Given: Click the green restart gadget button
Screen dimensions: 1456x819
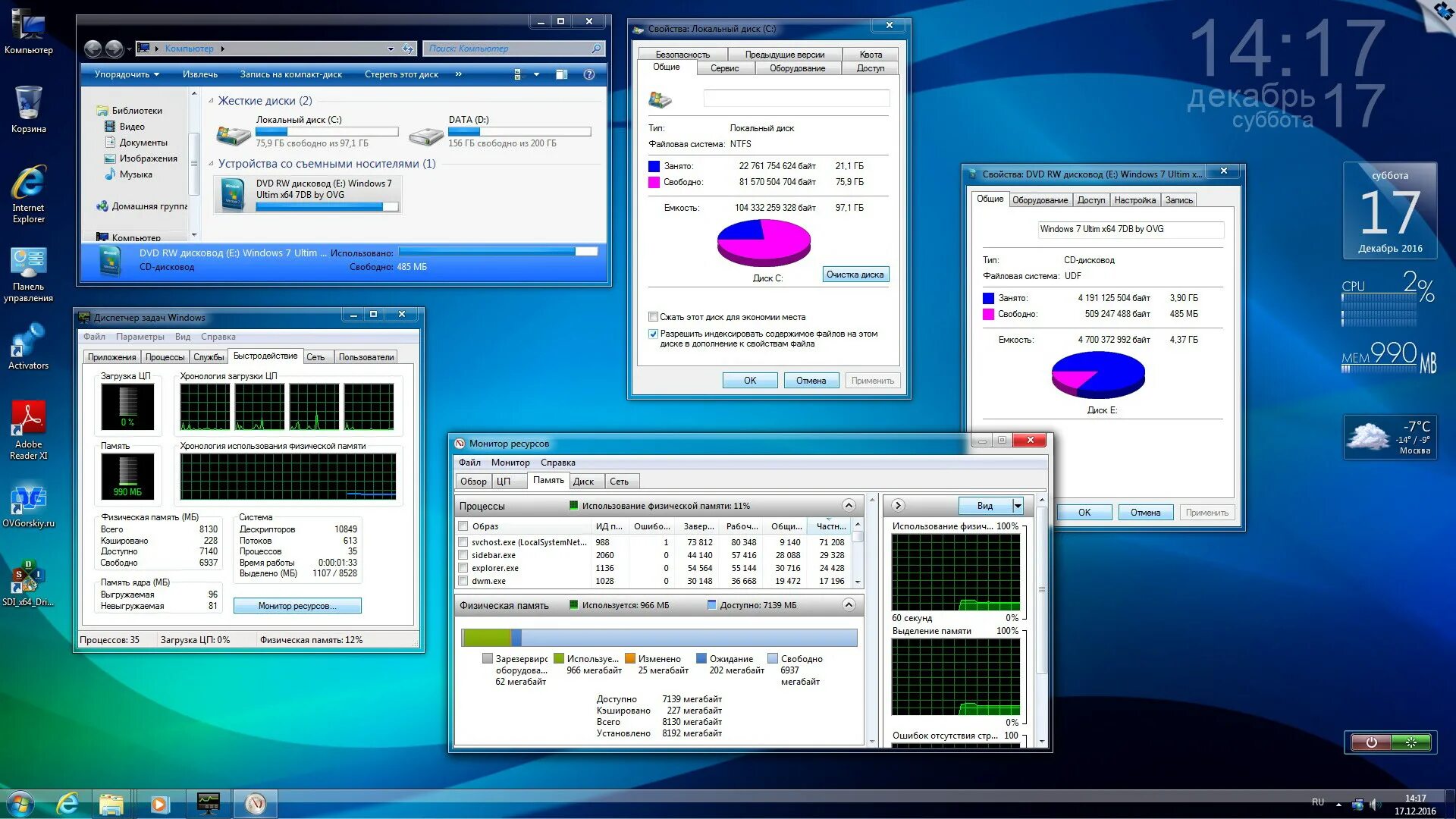Looking at the screenshot, I should click(x=1410, y=742).
